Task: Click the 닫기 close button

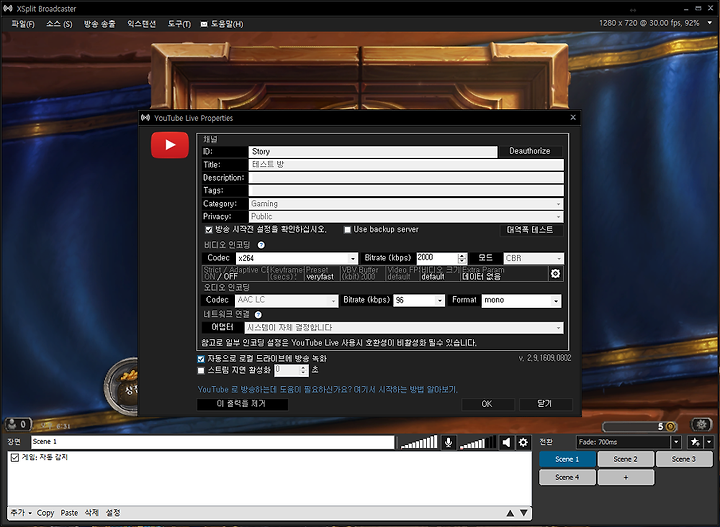Action: [545, 404]
